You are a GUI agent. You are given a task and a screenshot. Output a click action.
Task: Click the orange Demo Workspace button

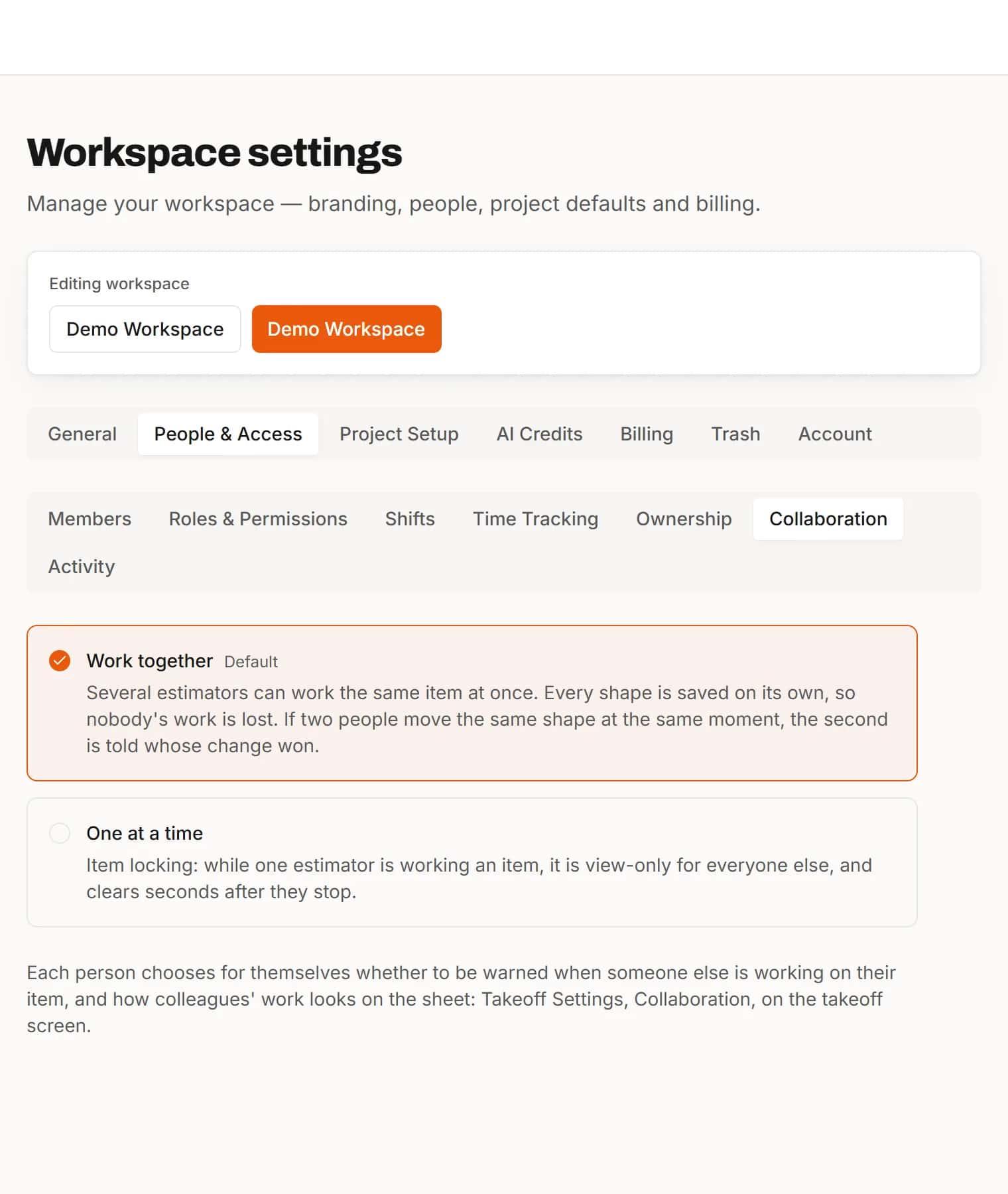pyautogui.click(x=346, y=329)
